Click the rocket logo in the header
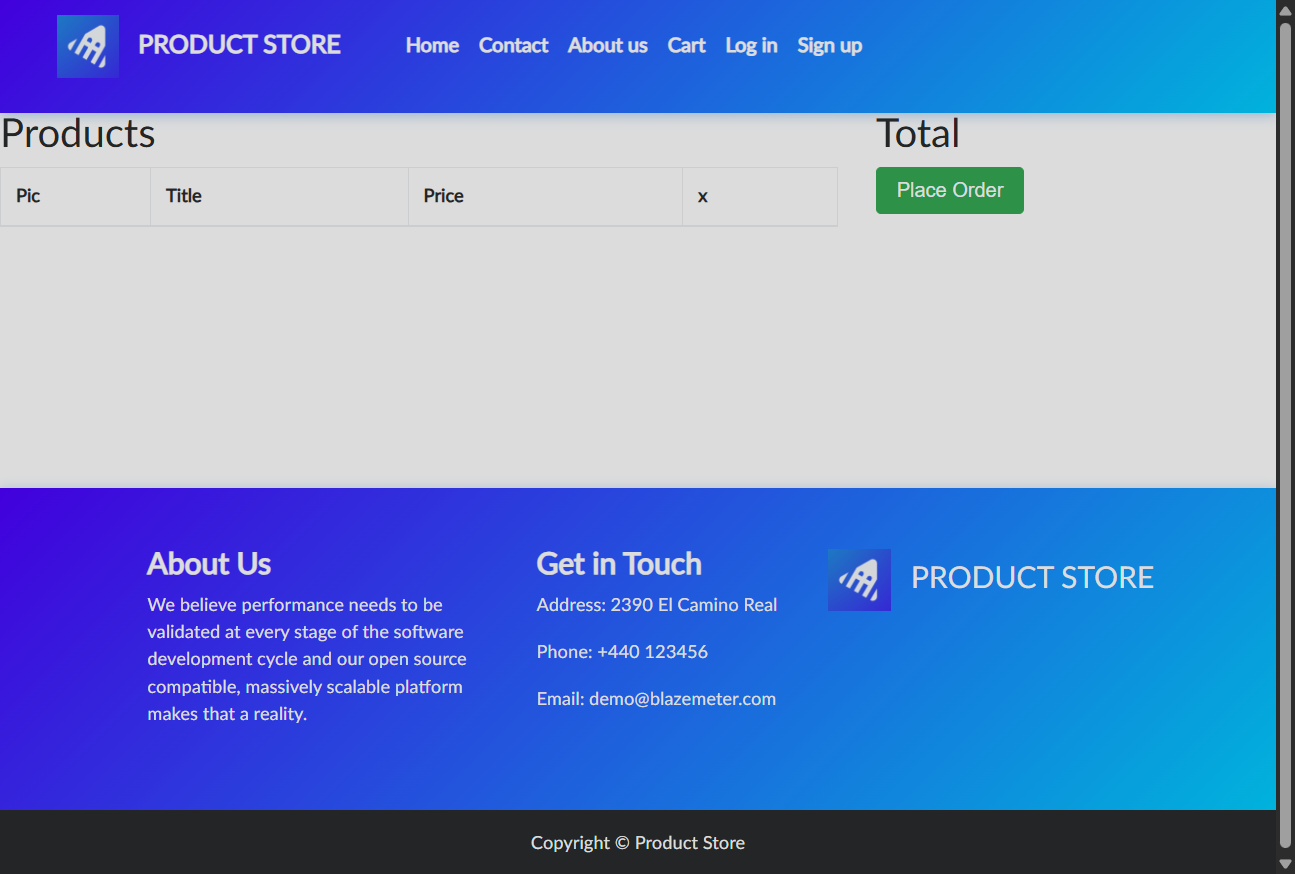Image resolution: width=1295 pixels, height=874 pixels. click(88, 46)
